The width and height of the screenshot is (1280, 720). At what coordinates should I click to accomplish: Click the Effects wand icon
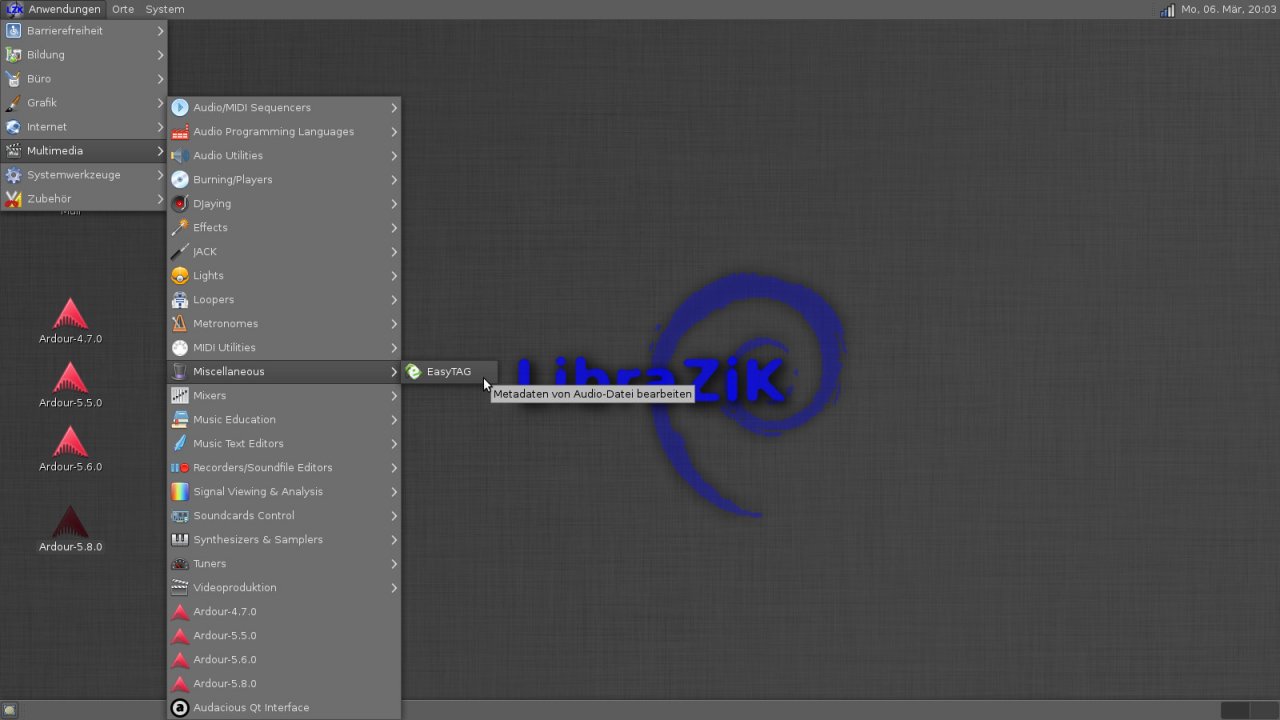[180, 227]
